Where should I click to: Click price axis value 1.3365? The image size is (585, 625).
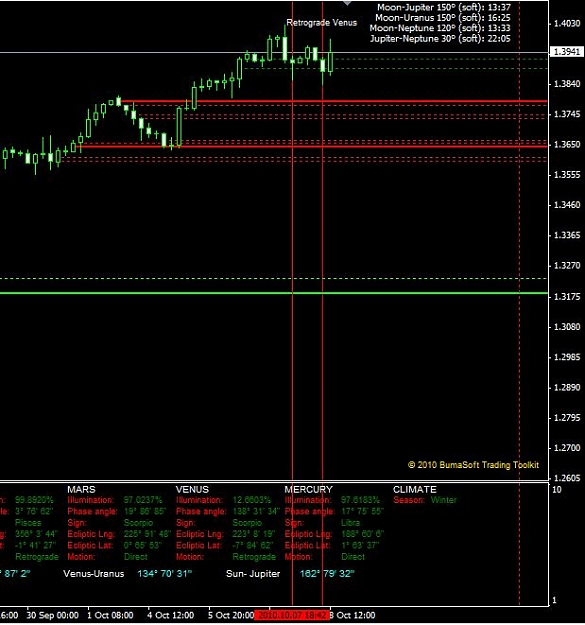click(567, 235)
